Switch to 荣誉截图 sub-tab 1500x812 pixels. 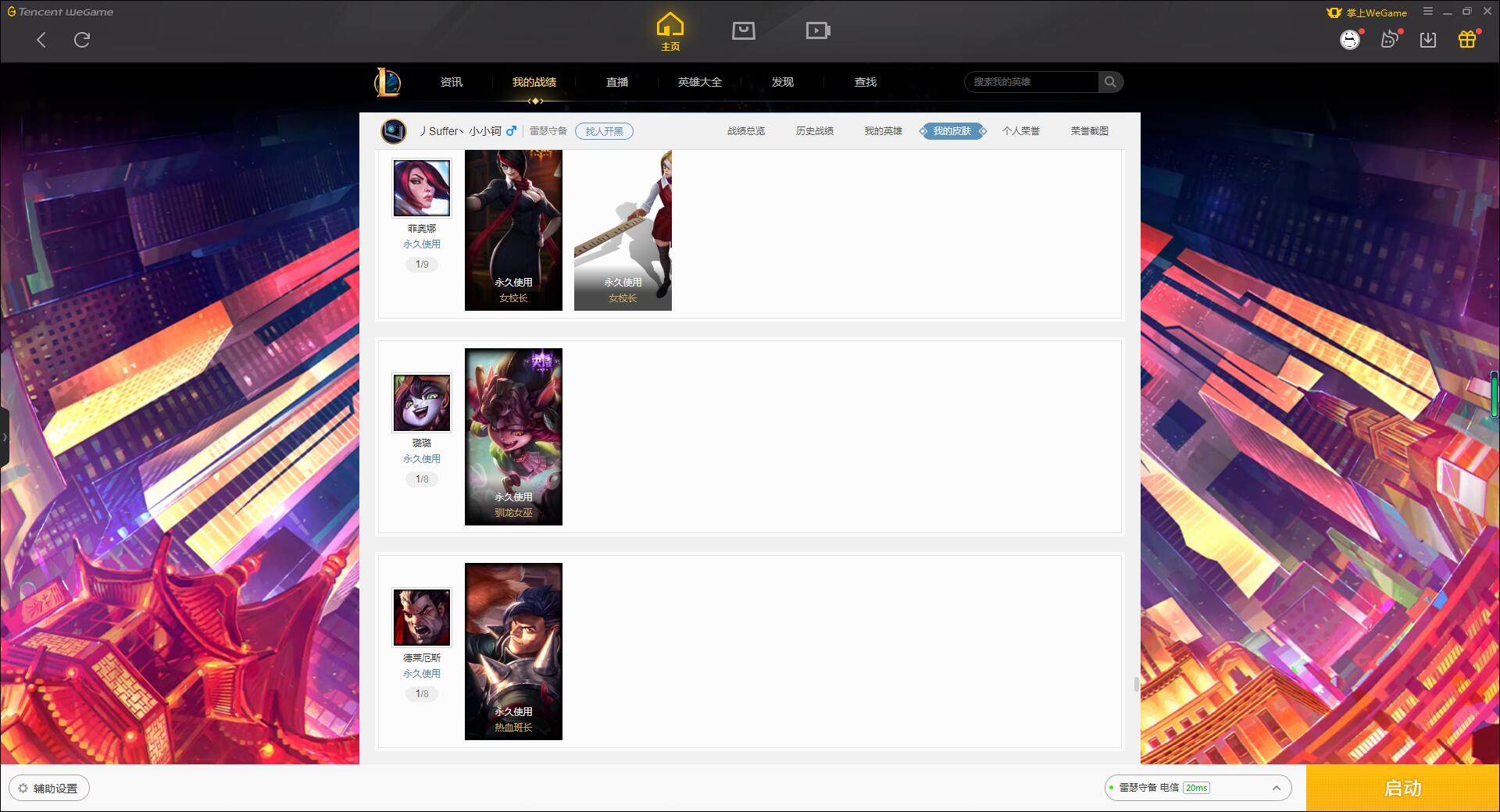tap(1090, 131)
